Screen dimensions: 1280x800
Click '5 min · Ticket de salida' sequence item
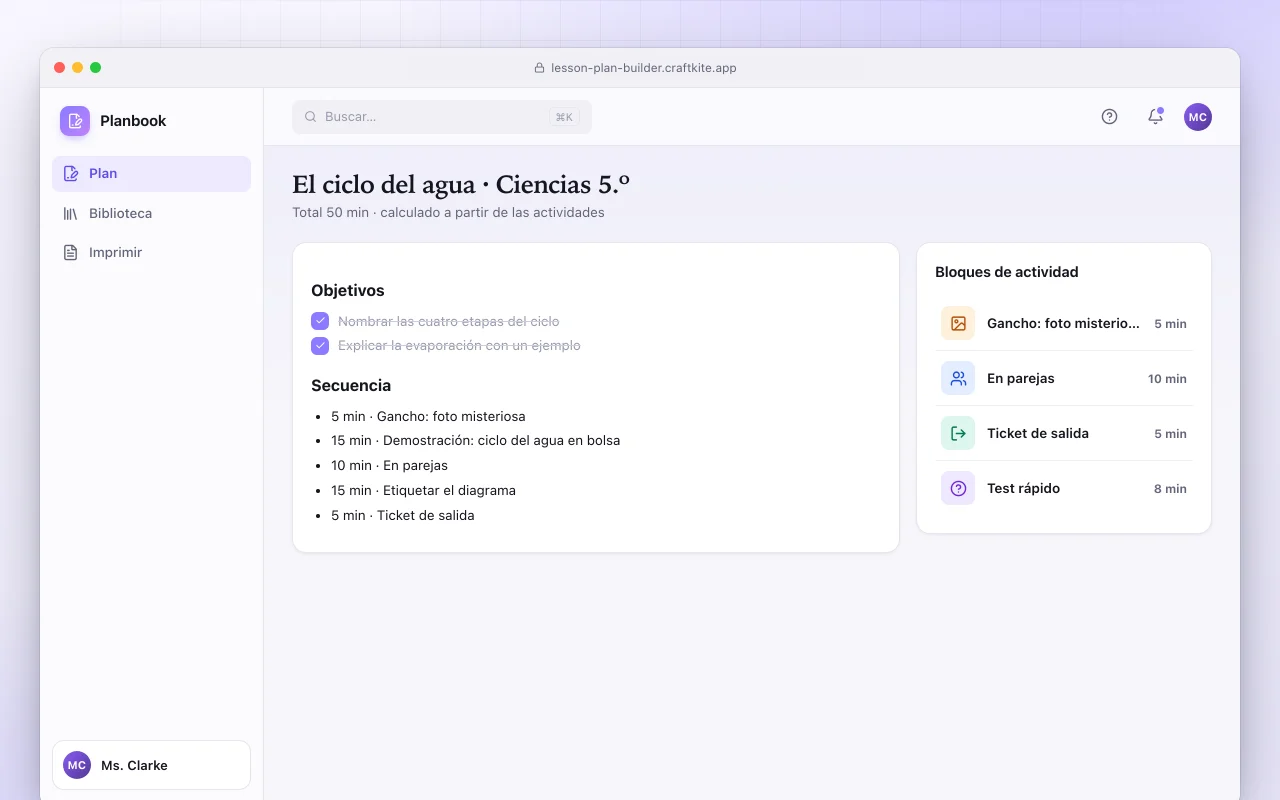[403, 515]
